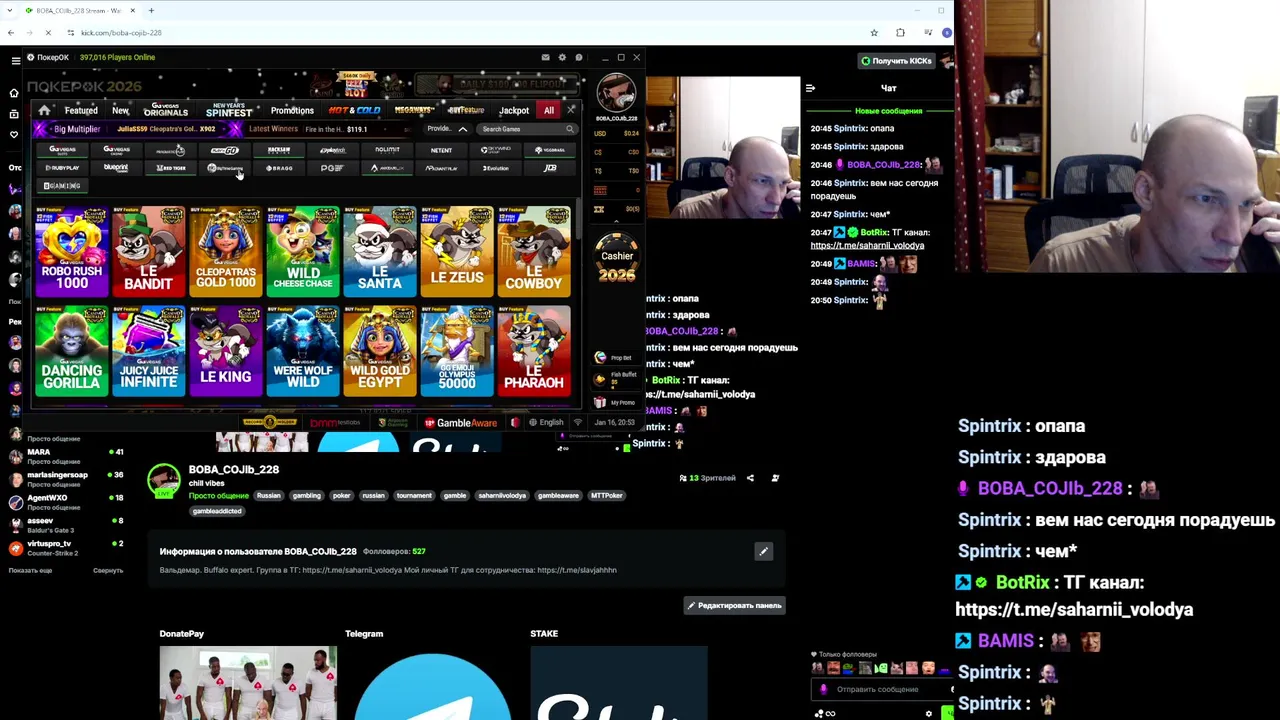This screenshot has height=720, width=1280.
Task: Open Prop Bet in PokerOK sidebar
Action: [x=614, y=358]
